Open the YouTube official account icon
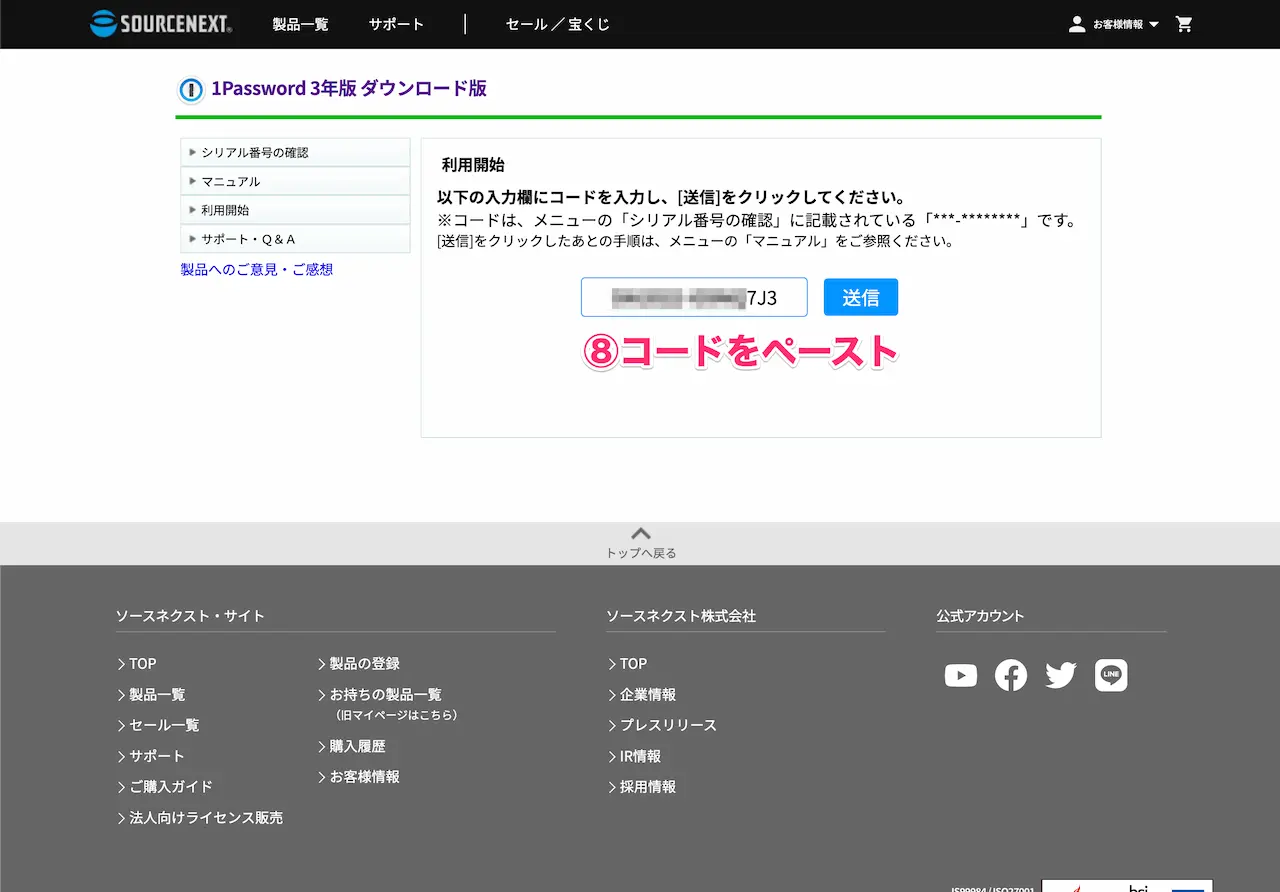The image size is (1280, 892). 960,676
